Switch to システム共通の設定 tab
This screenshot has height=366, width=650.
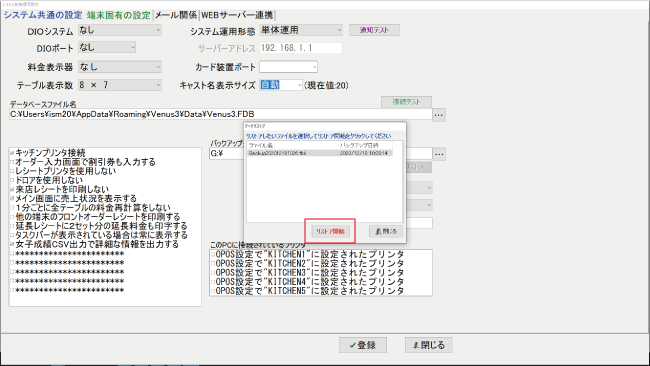tap(43, 15)
